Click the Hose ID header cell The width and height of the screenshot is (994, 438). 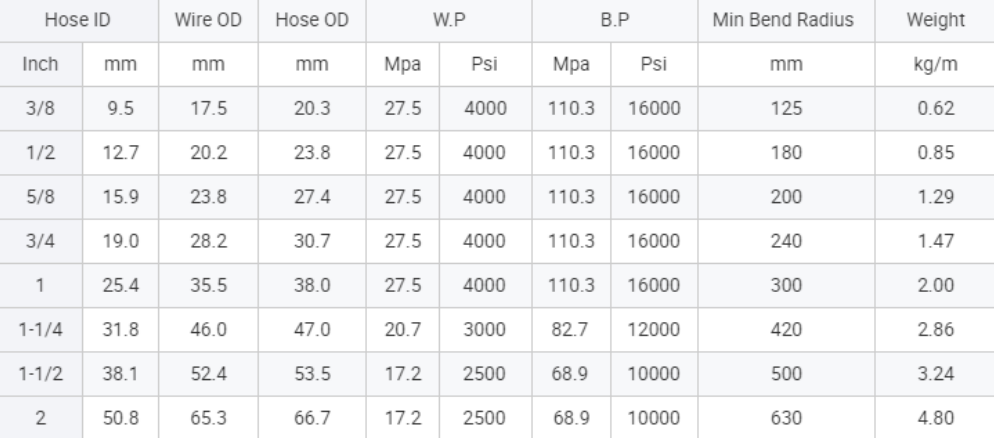coord(79,20)
